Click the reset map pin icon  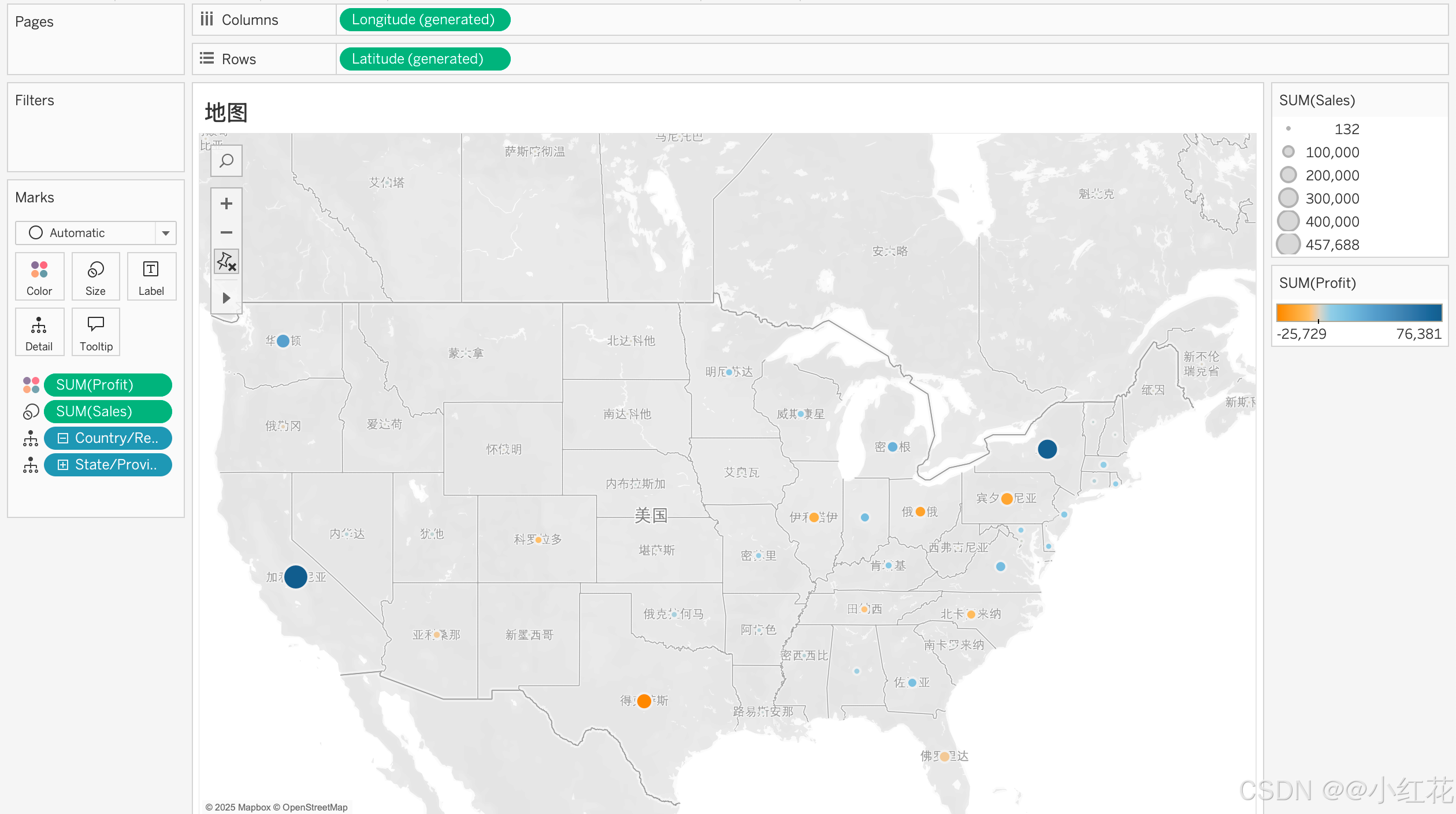226,261
